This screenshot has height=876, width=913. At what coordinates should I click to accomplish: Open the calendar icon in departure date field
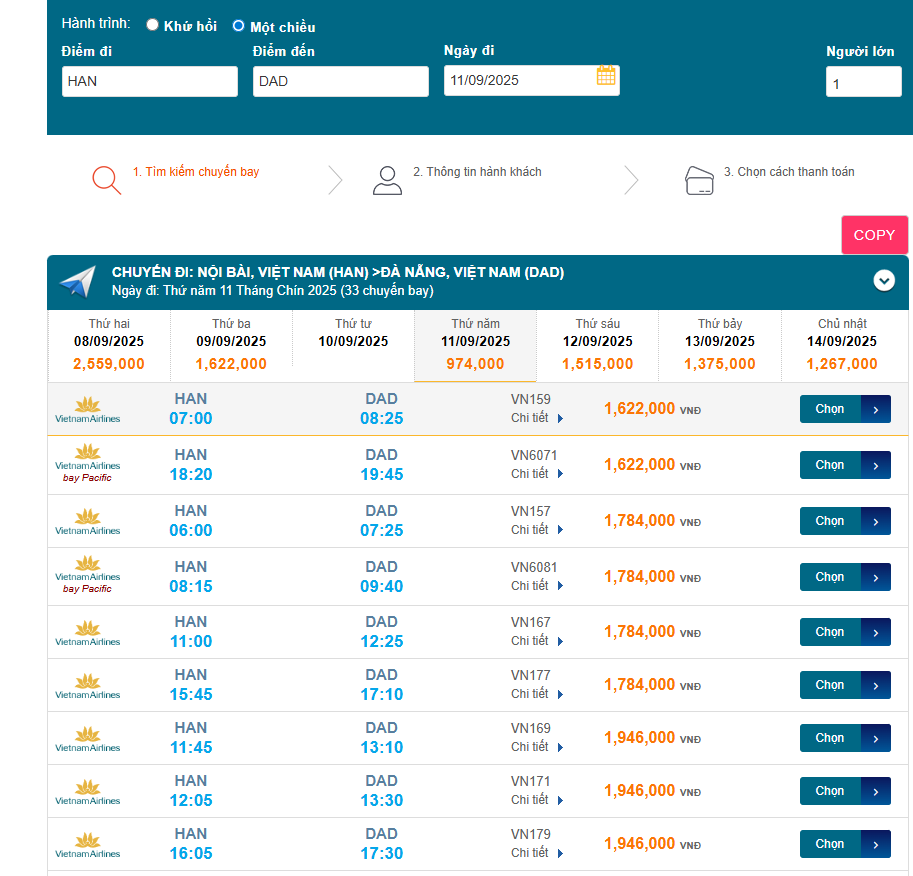click(x=606, y=76)
